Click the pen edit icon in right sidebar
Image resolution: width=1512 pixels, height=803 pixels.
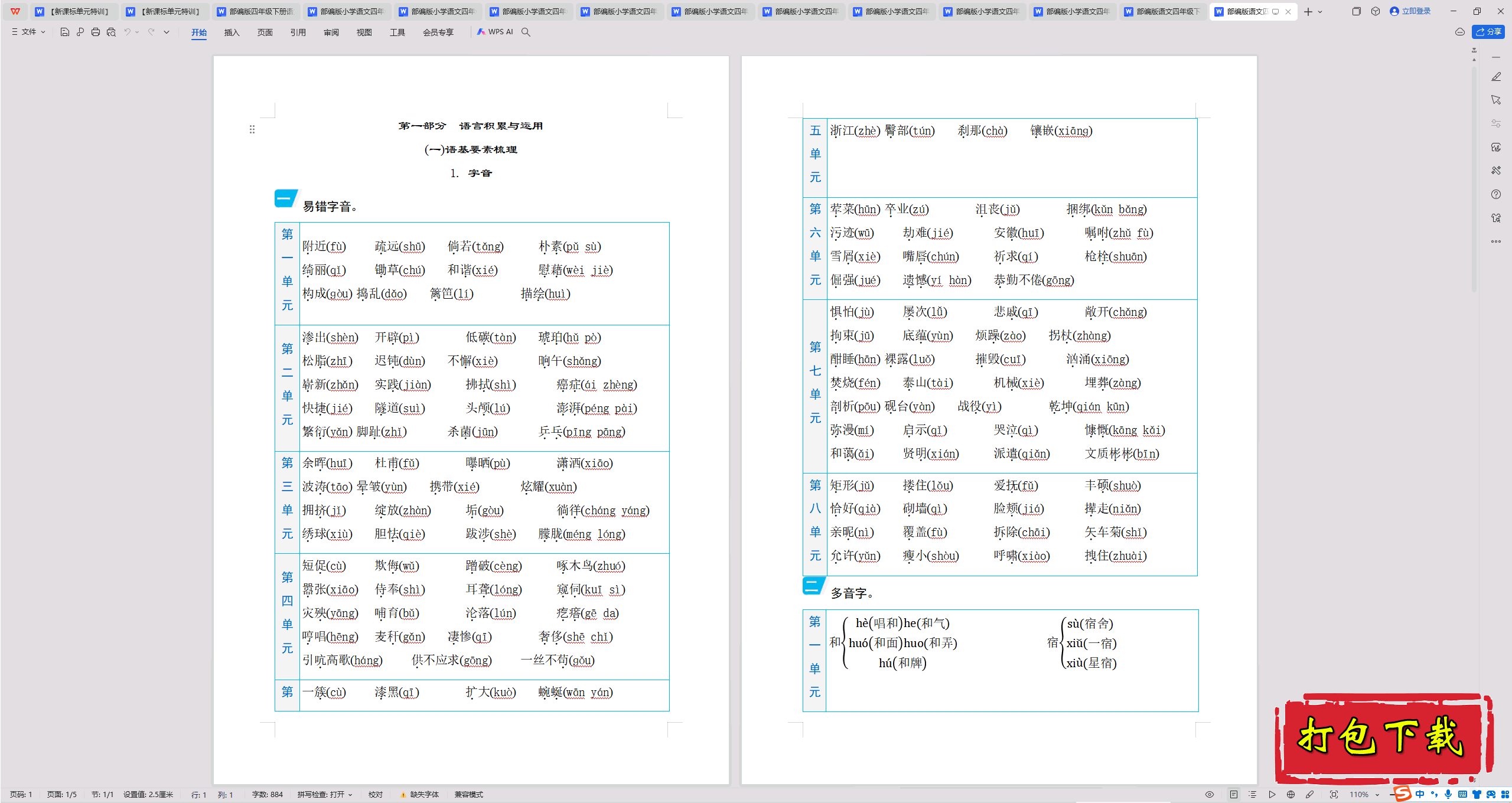1496,77
